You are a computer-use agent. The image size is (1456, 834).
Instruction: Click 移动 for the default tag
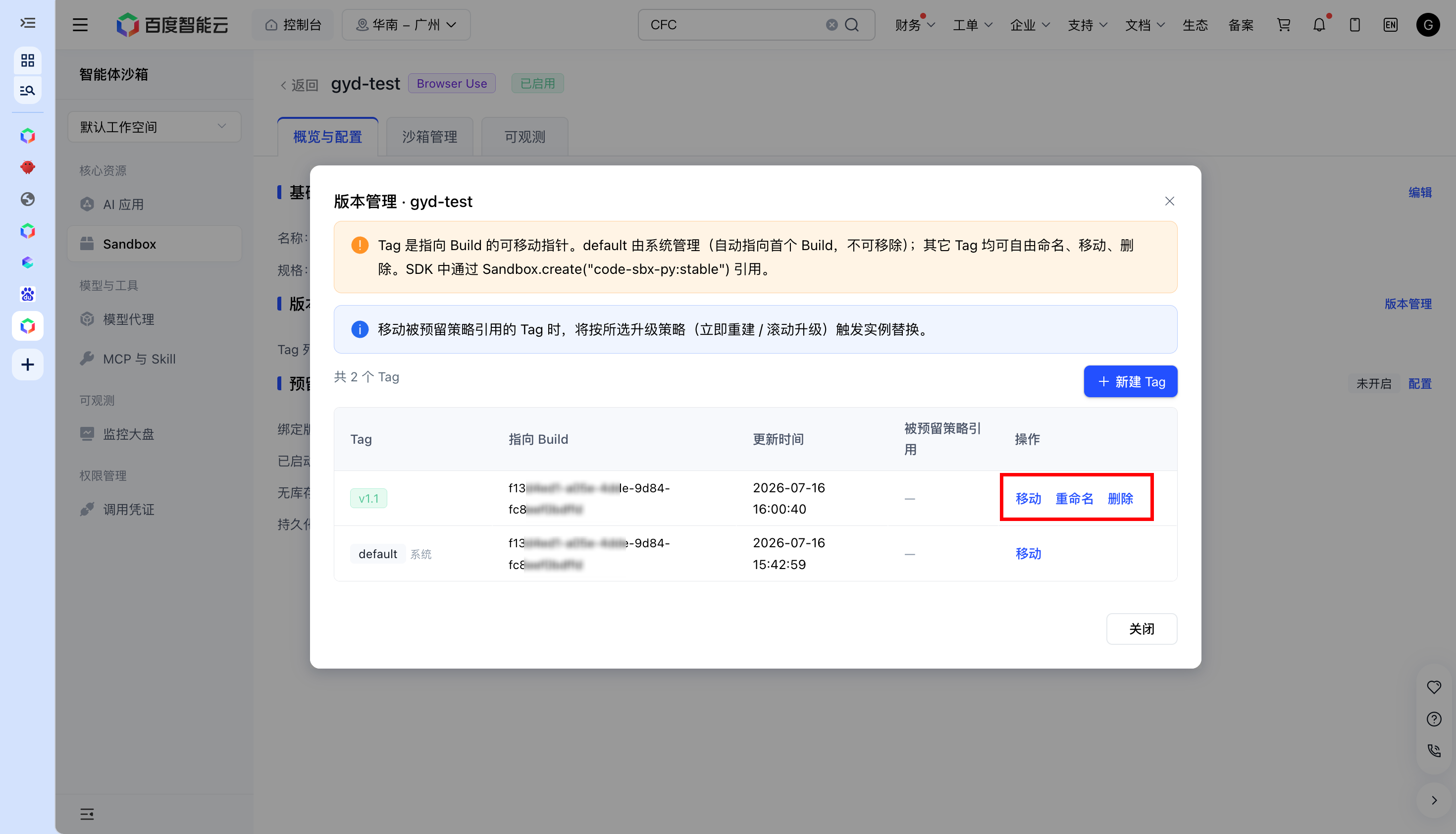tap(1028, 553)
